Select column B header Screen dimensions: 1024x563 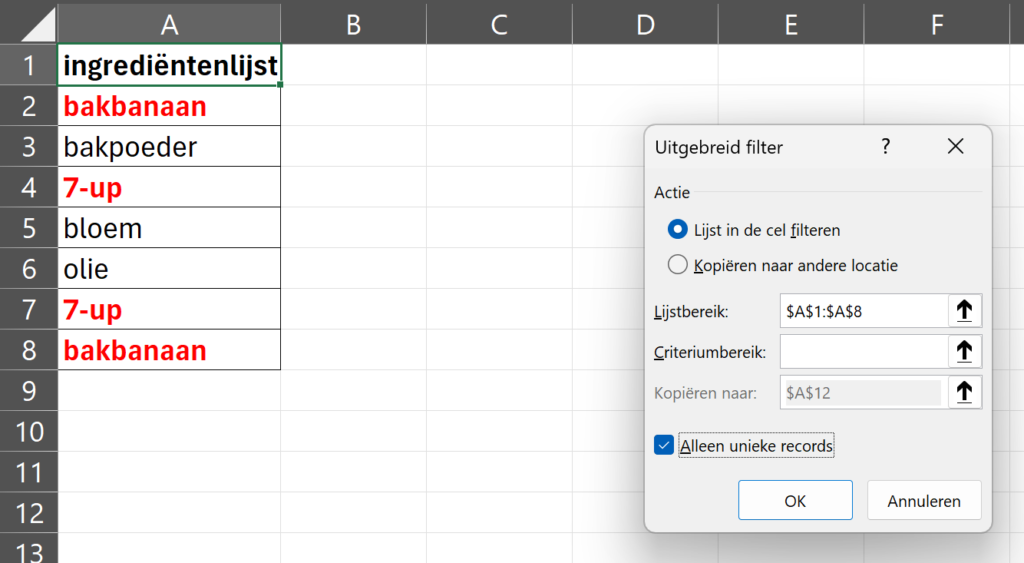tap(353, 24)
